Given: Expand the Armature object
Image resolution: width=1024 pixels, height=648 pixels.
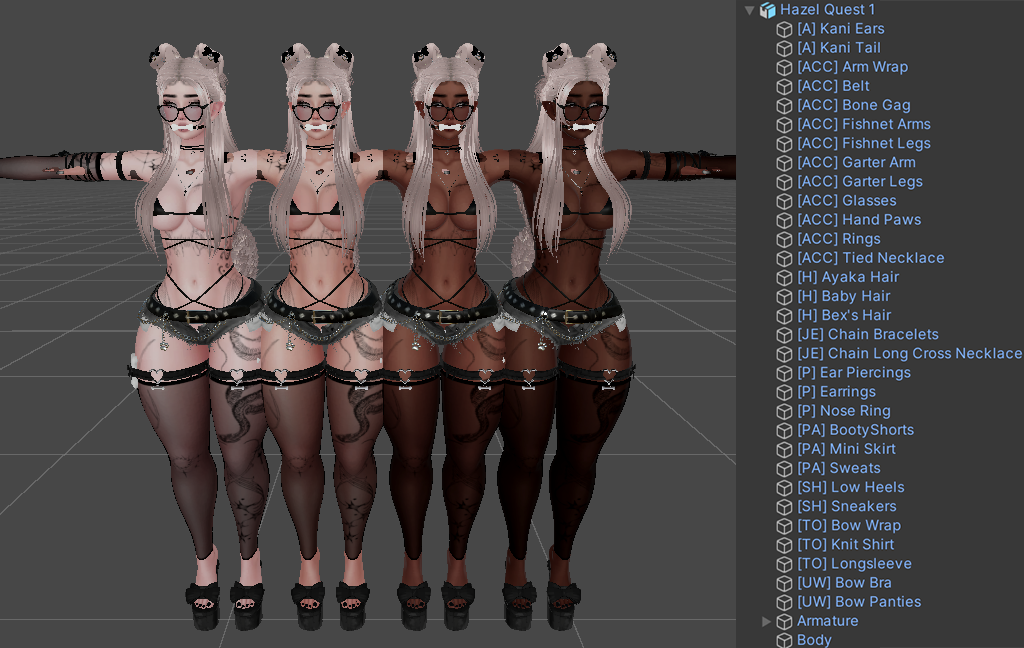Looking at the screenshot, I should [767, 621].
